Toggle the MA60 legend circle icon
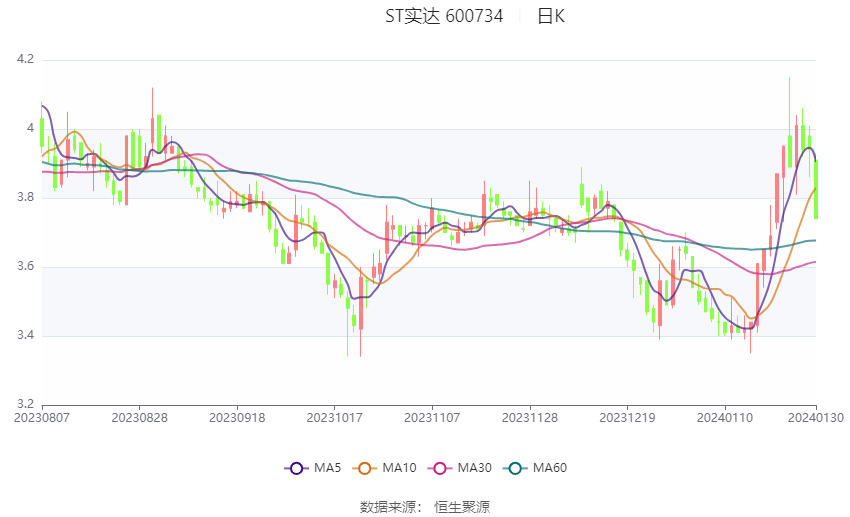850x517 pixels. pos(515,468)
